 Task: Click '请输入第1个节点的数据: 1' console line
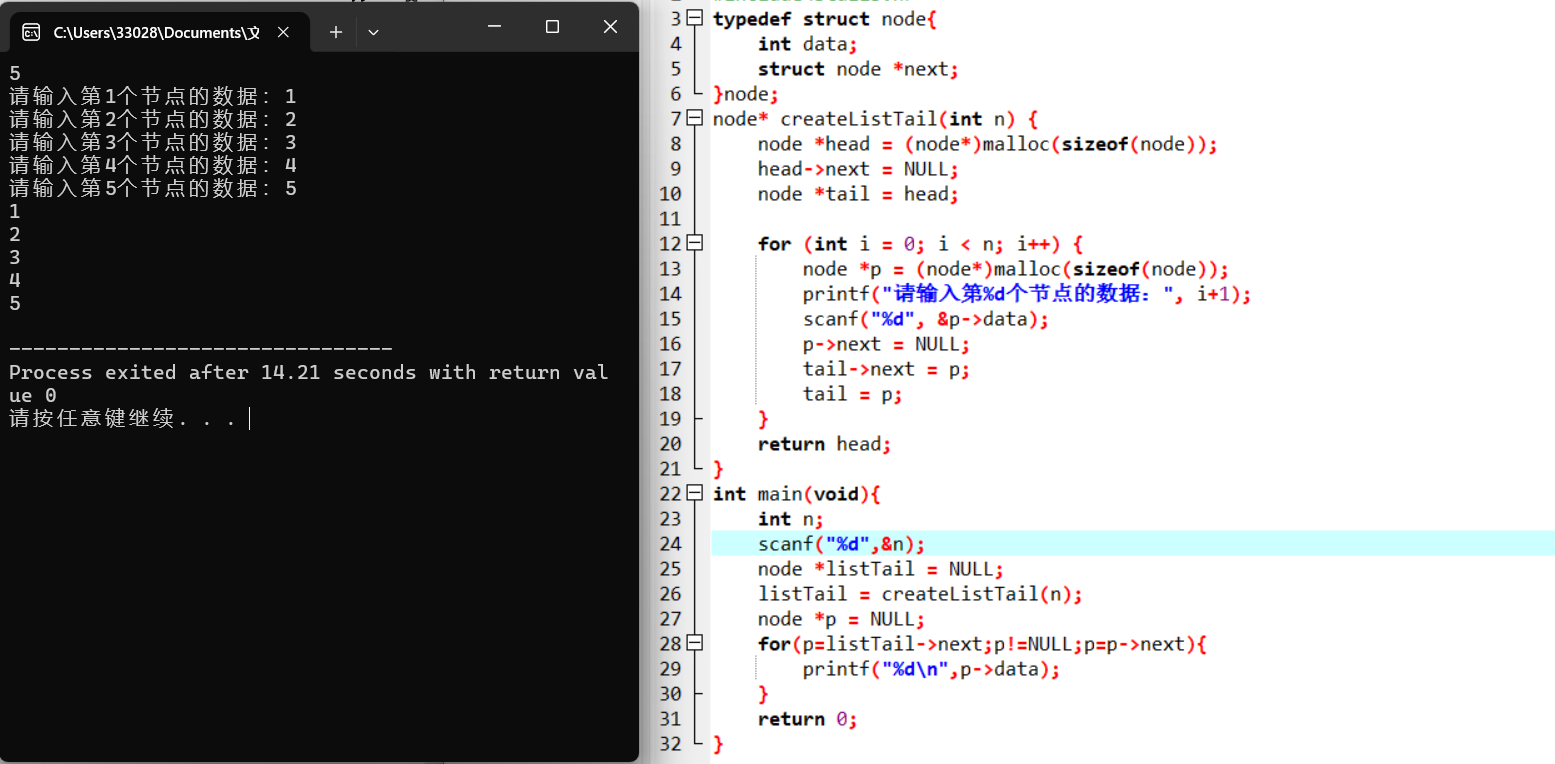tap(152, 97)
